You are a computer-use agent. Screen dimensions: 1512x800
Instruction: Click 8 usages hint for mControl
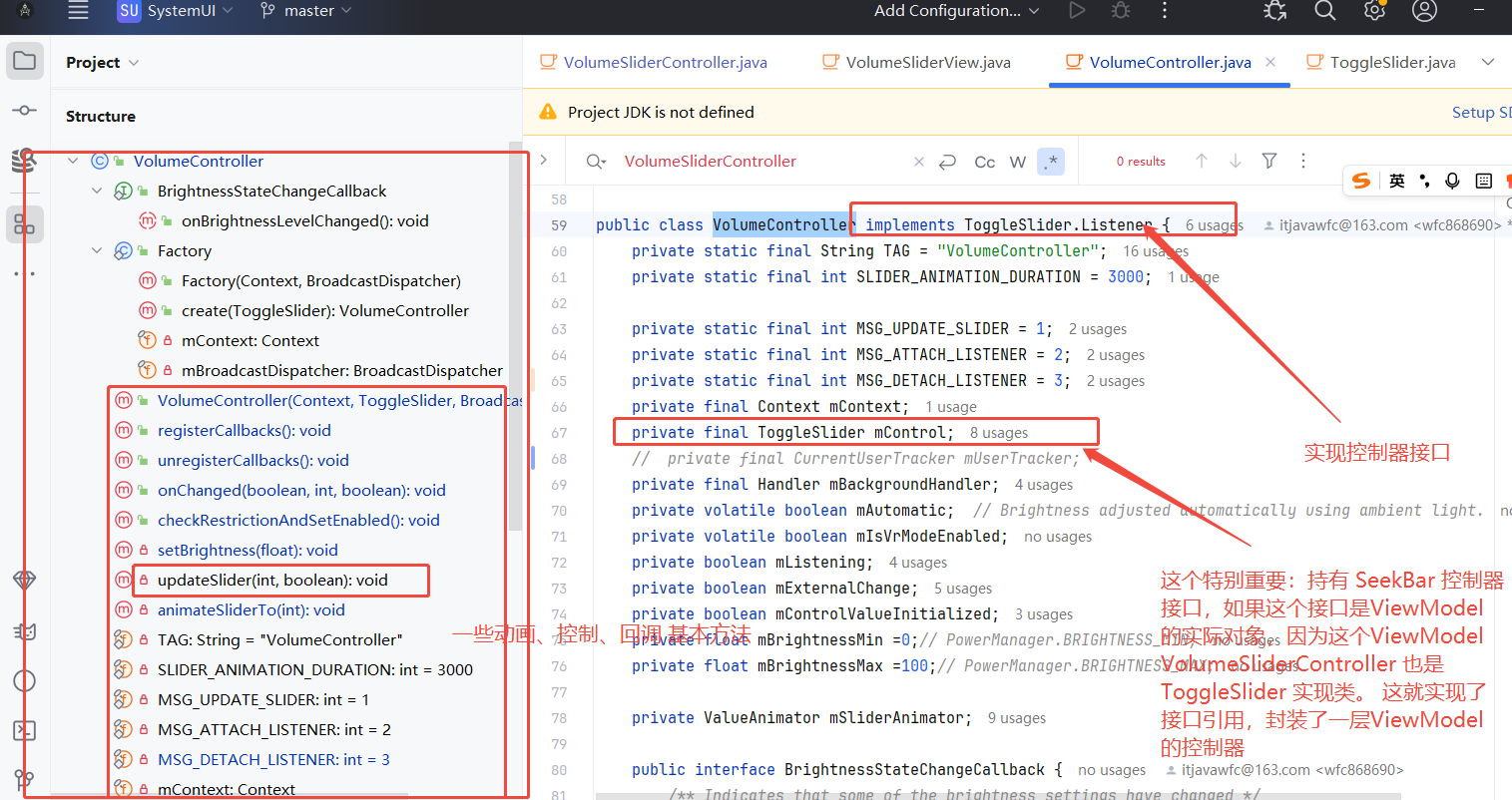pyautogui.click(x=998, y=433)
